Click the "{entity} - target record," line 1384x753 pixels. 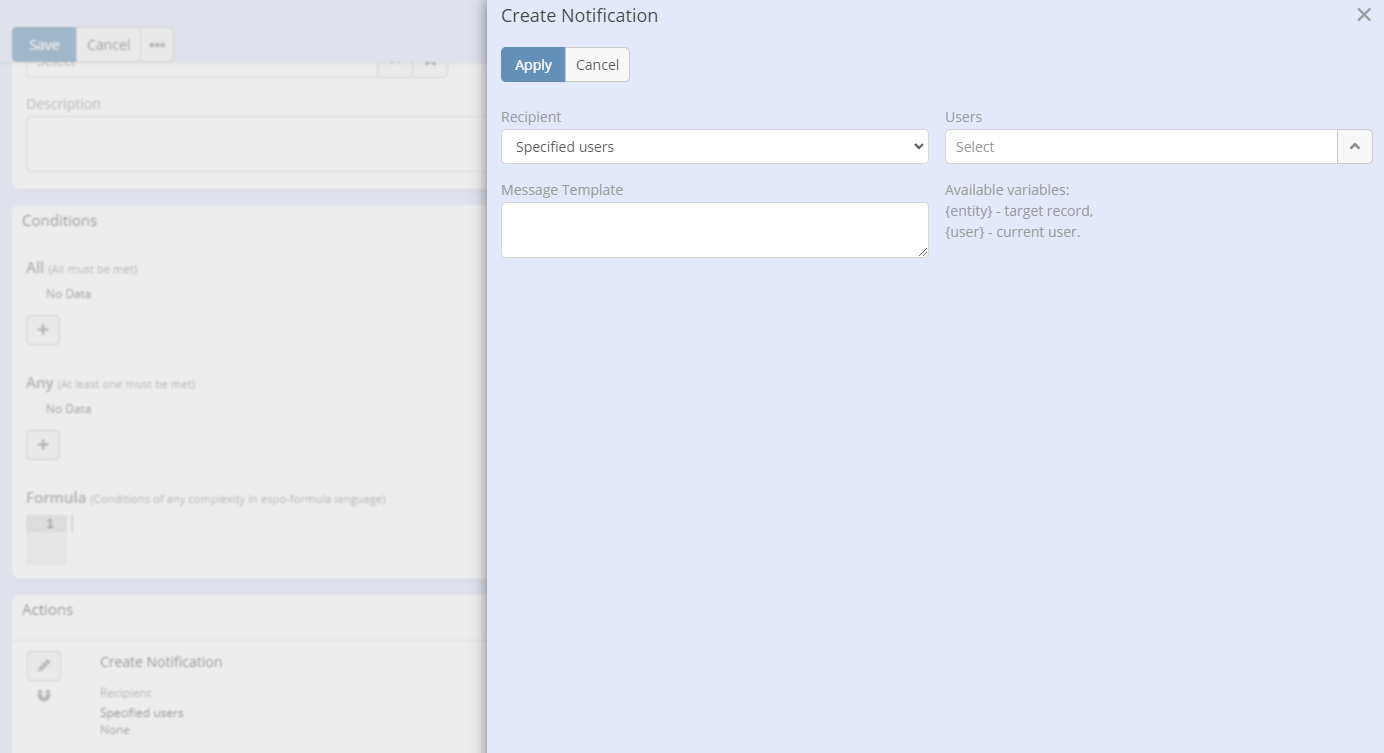[1019, 211]
